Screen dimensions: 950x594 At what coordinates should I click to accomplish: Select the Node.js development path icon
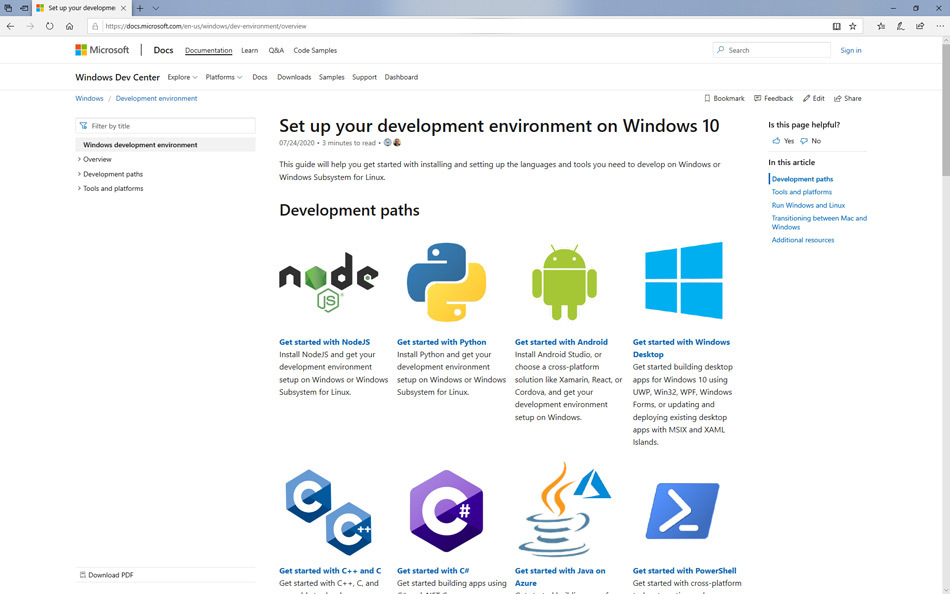(x=328, y=280)
